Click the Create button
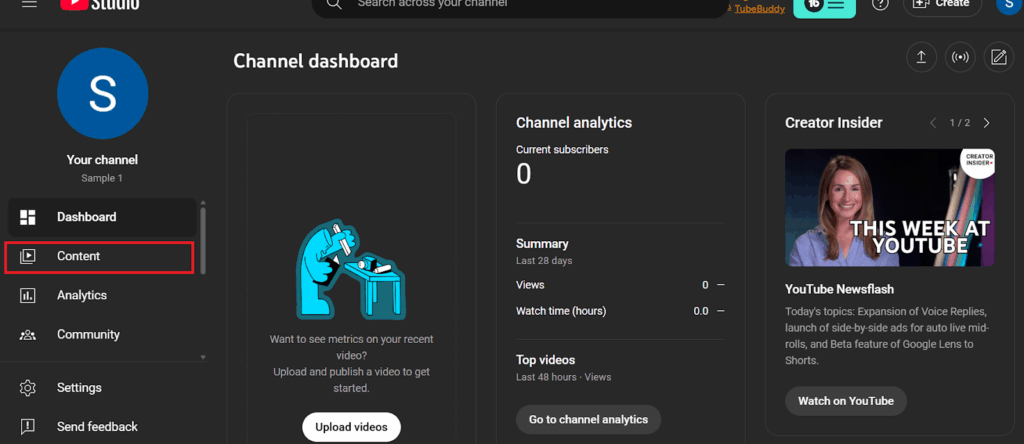 [942, 5]
